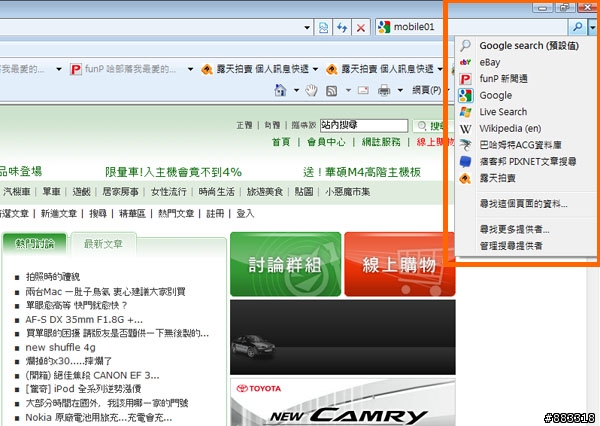Screen dimensions: 600x426
Task: Click the RSS feeds icon
Action: click(331, 91)
